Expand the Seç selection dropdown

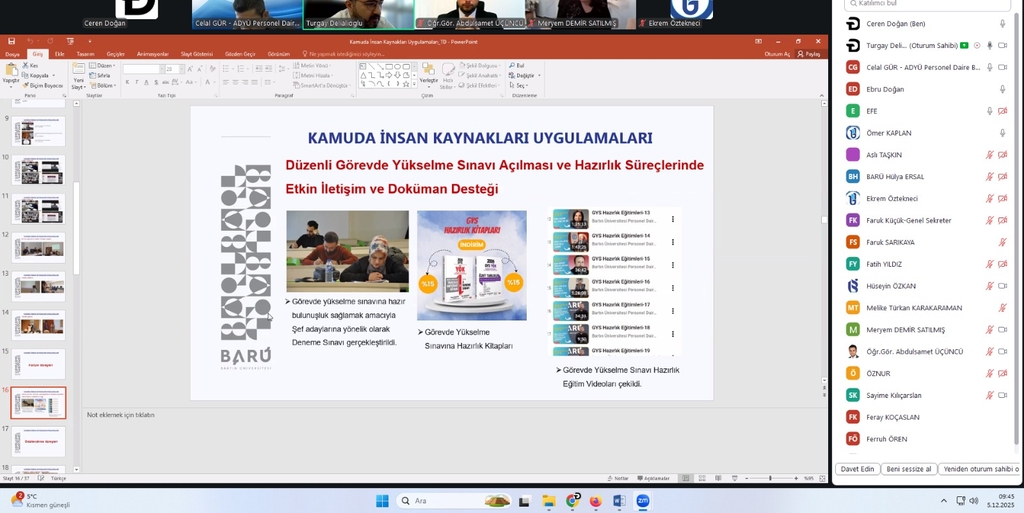coord(521,86)
